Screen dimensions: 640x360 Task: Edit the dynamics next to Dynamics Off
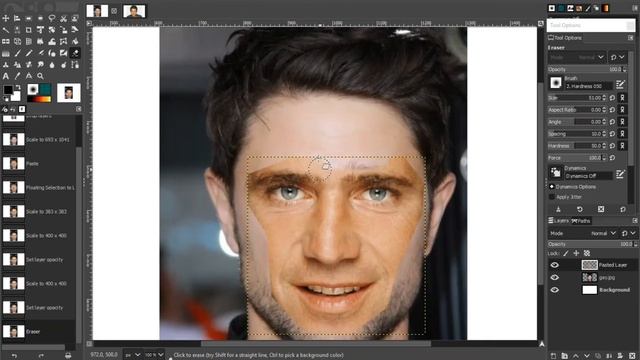(x=620, y=174)
